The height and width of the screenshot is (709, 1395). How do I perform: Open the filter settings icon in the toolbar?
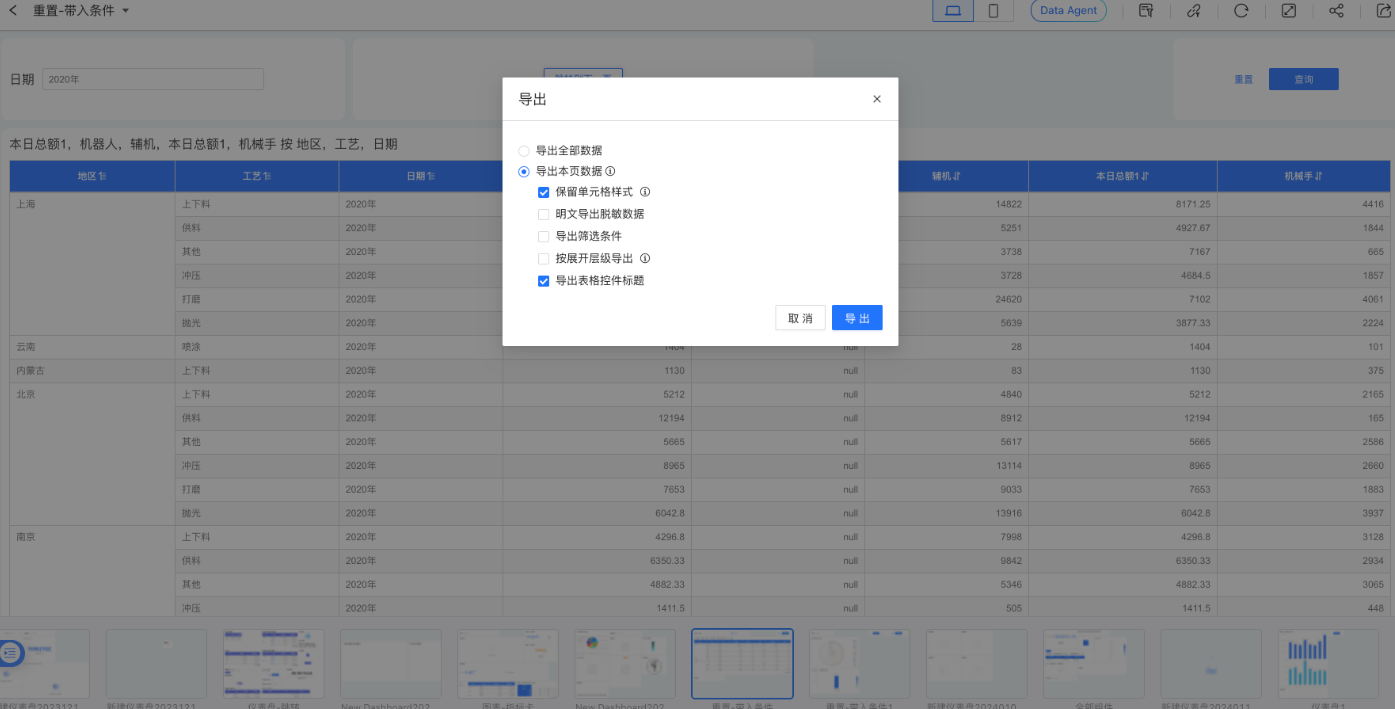tap(1146, 11)
